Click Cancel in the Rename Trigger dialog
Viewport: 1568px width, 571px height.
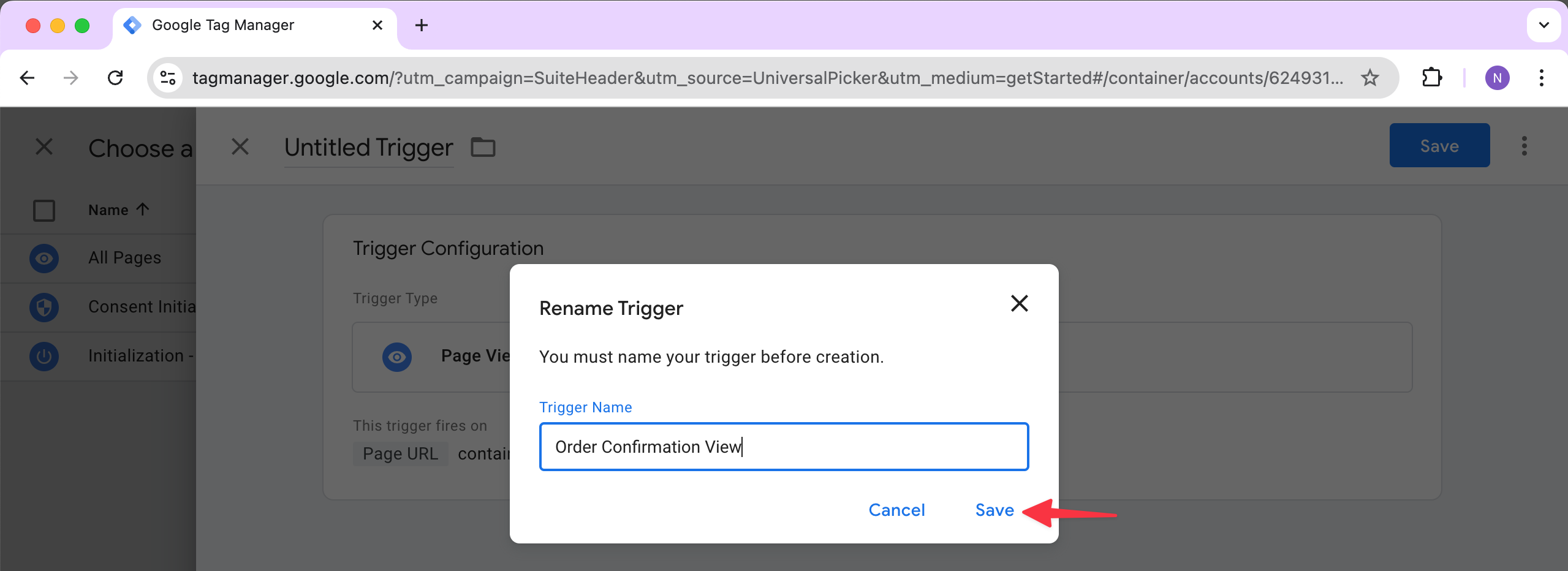896,510
